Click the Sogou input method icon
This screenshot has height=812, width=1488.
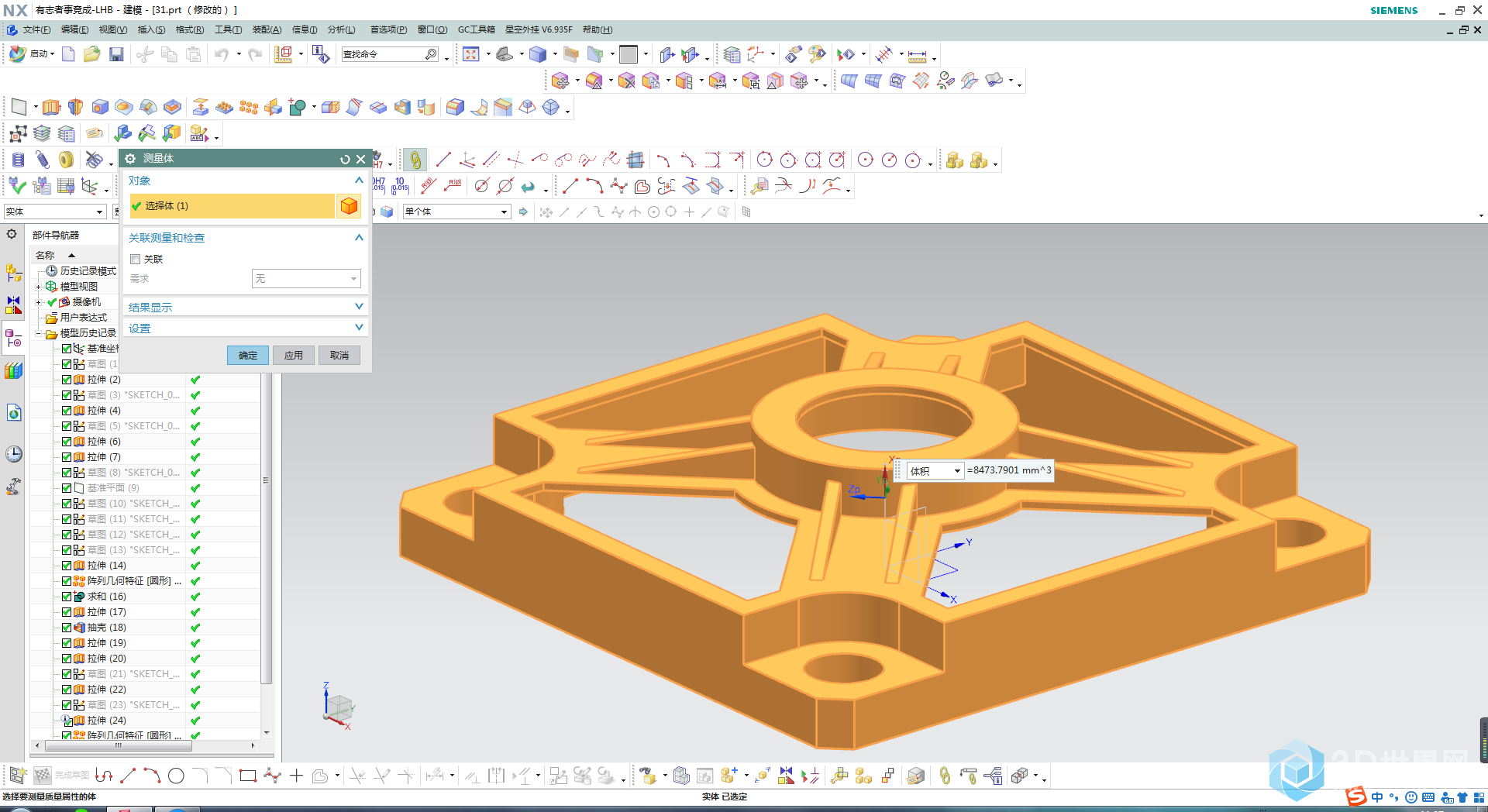pos(1355,797)
